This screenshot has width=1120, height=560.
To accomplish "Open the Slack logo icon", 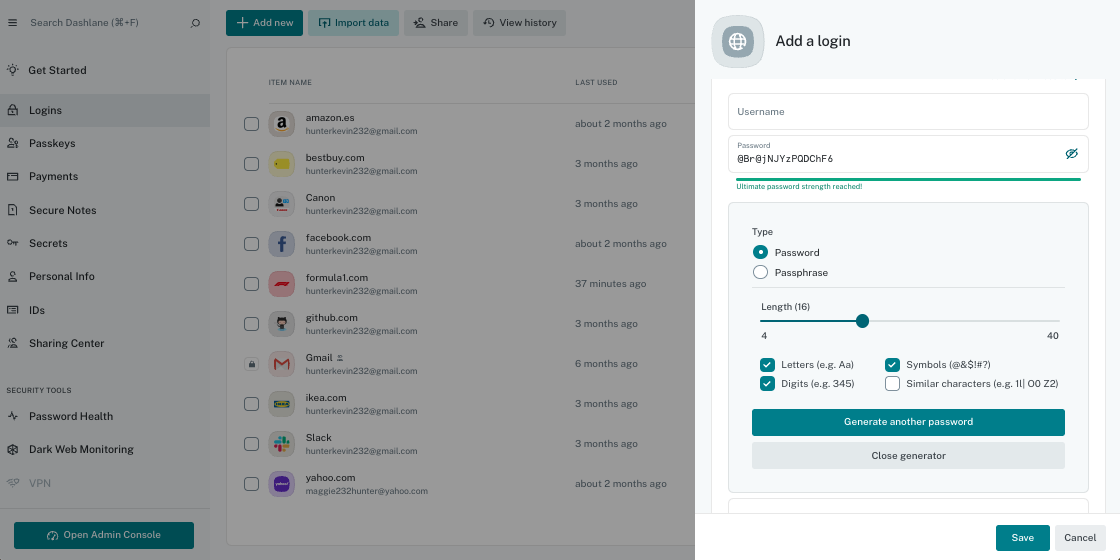I will [x=281, y=444].
